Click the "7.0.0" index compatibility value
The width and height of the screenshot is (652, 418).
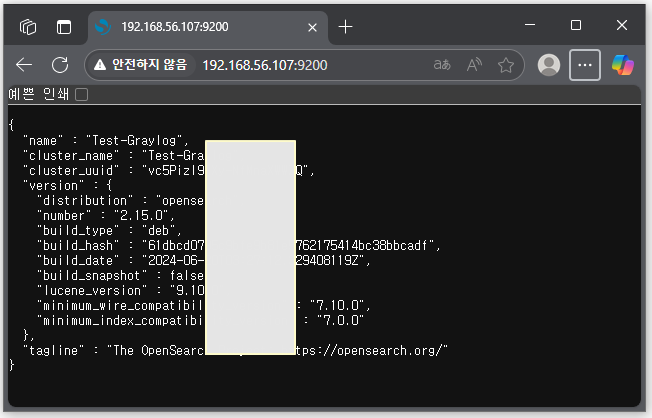341,320
